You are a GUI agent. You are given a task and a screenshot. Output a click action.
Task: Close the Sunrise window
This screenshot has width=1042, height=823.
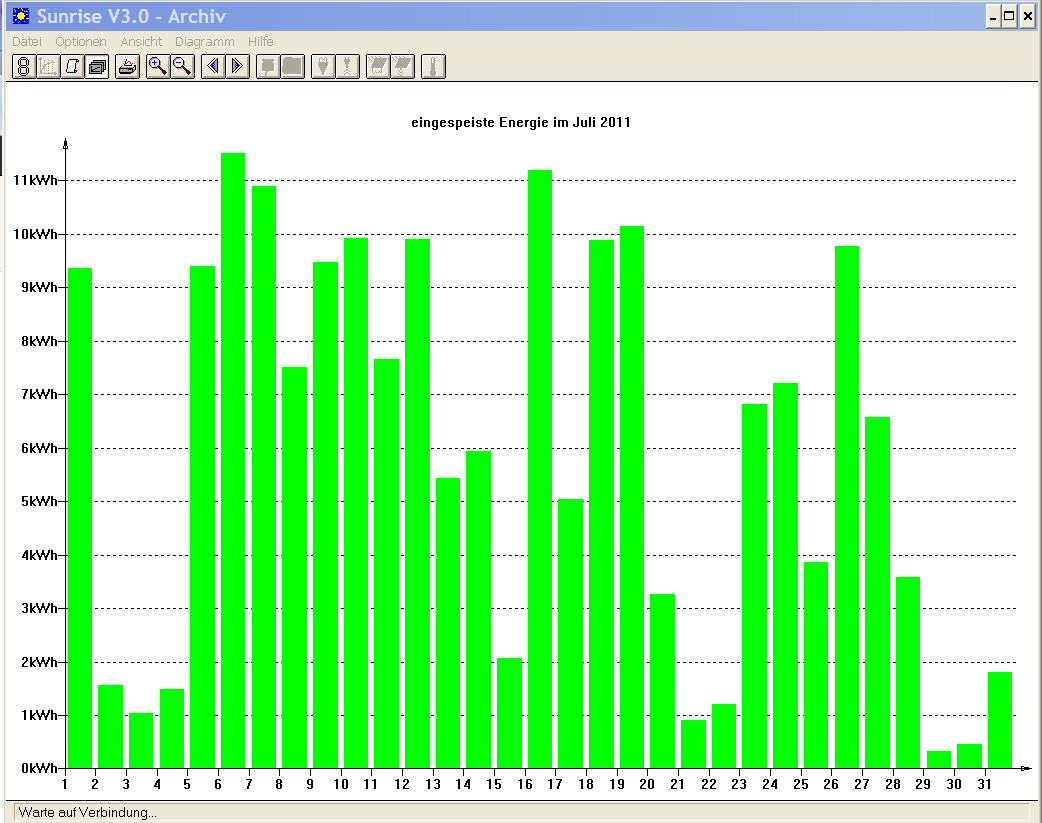point(1027,17)
